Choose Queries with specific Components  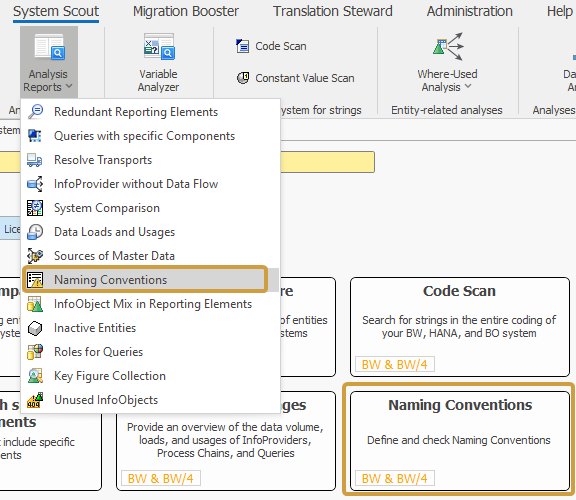(x=150, y=136)
